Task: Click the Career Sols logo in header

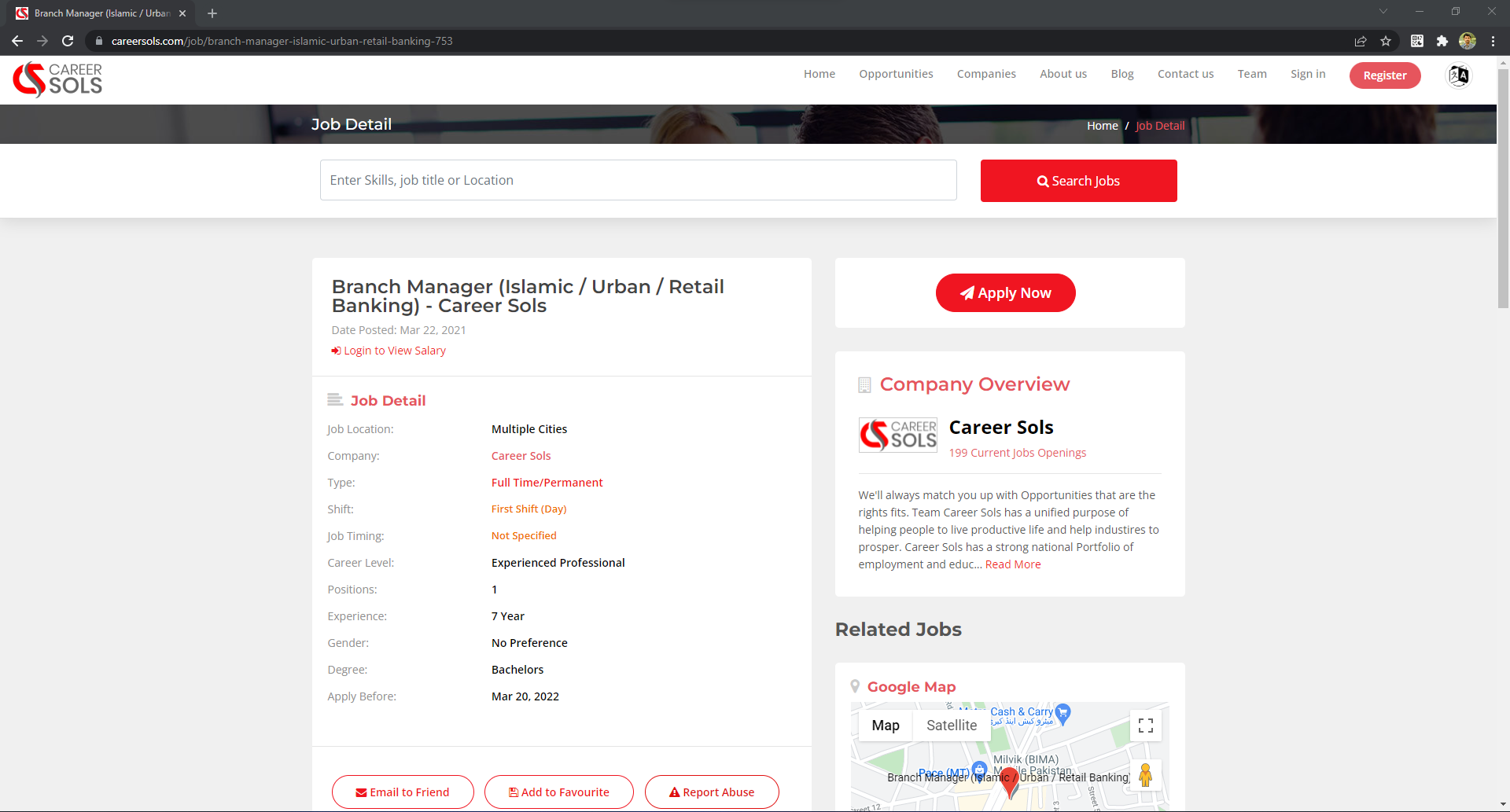Action: [57, 79]
